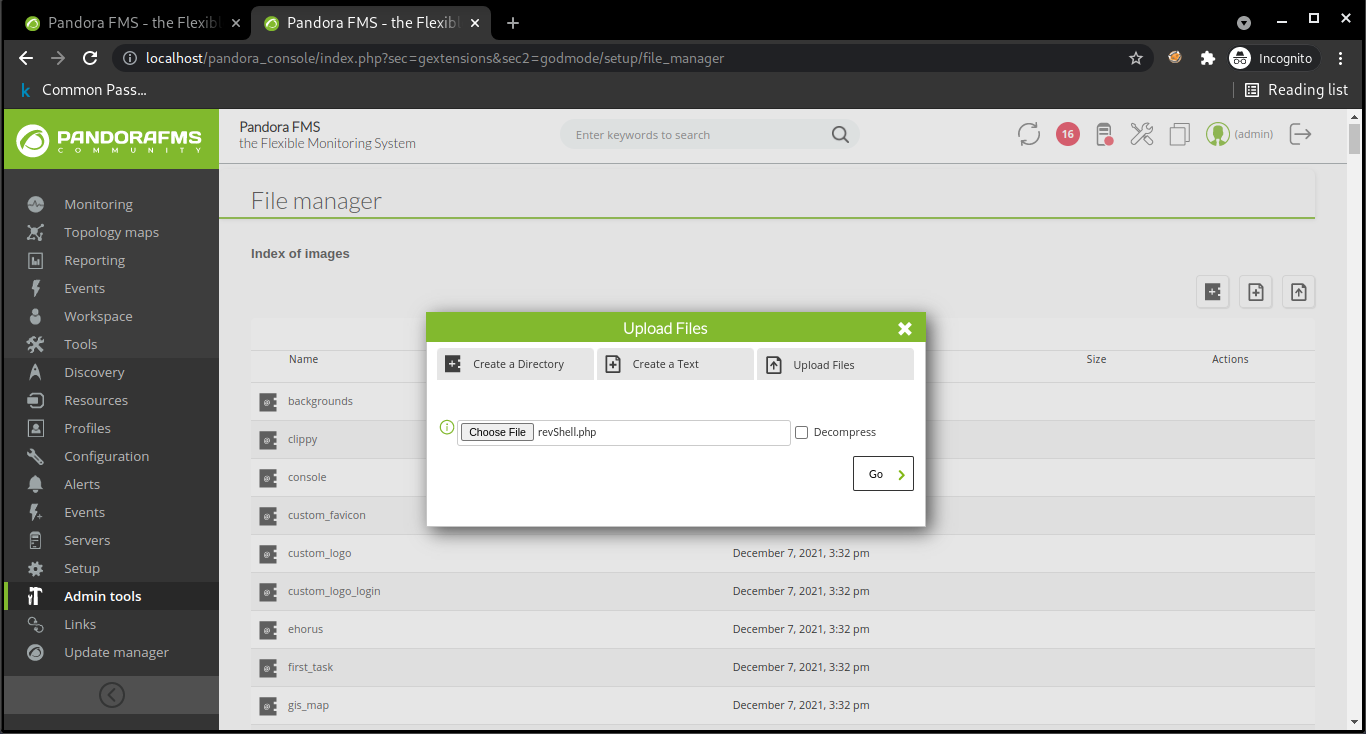1366x734 pixels.
Task: Click the upload file icon above the table
Action: pos(1298,292)
